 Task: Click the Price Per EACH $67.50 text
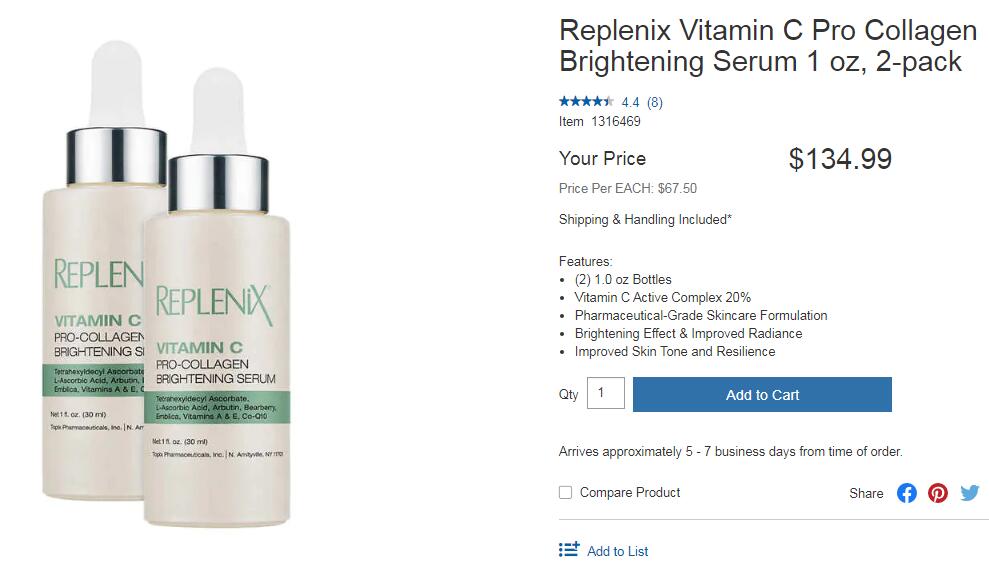(627, 188)
